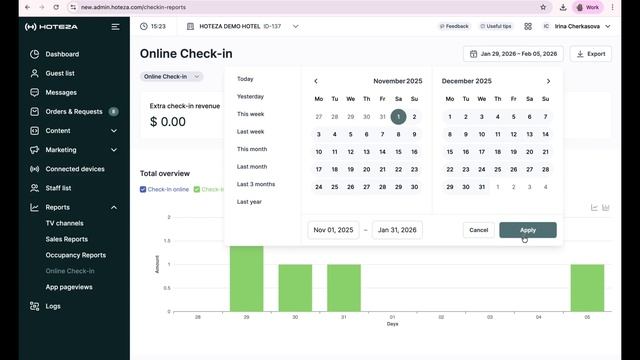The height and width of the screenshot is (360, 640).
Task: Click the clock icon beside 15:23
Action: pos(144,27)
